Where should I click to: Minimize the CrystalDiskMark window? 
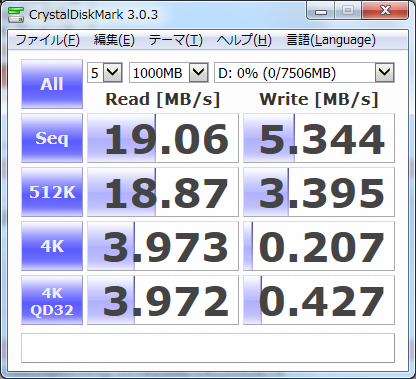[x=321, y=11]
